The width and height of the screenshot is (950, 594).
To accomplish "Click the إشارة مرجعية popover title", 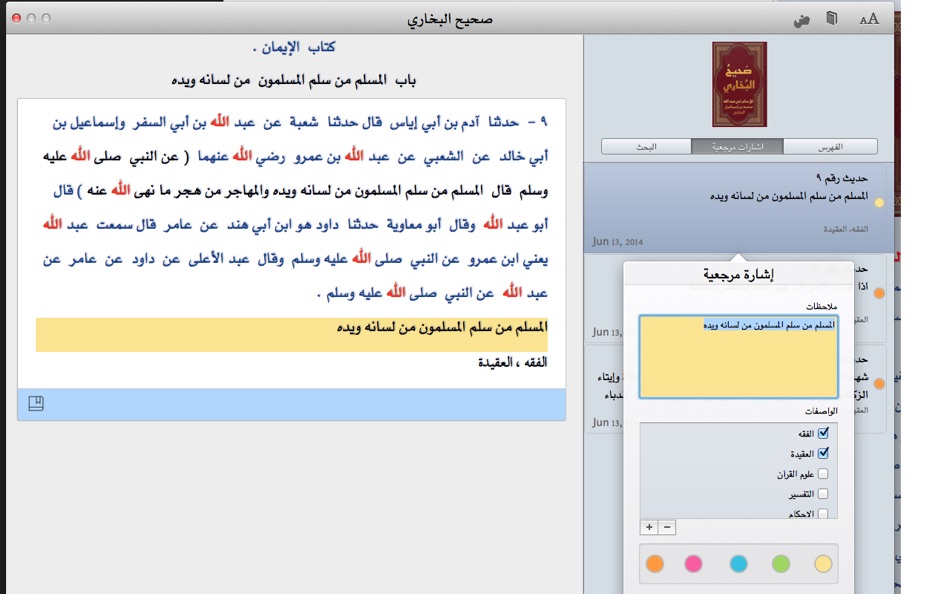I will click(739, 275).
